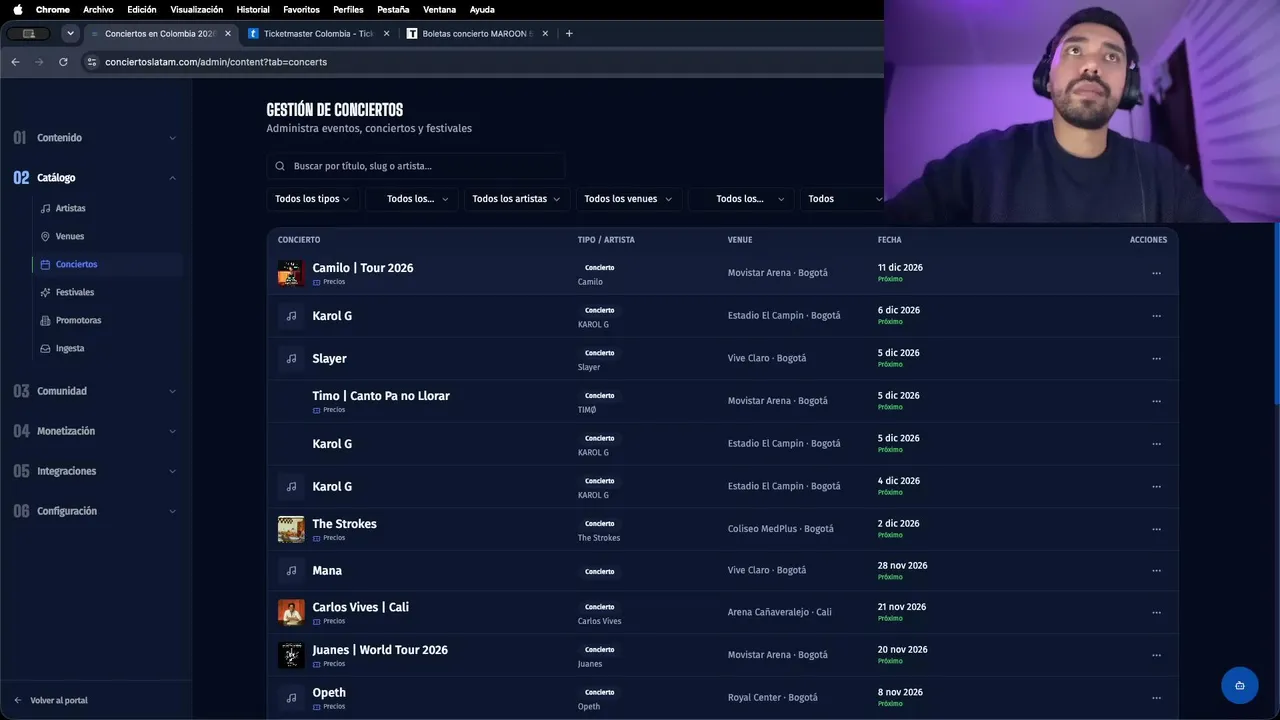Click the Coliseo MedPlus · Bogotá venue cell

coord(781,529)
